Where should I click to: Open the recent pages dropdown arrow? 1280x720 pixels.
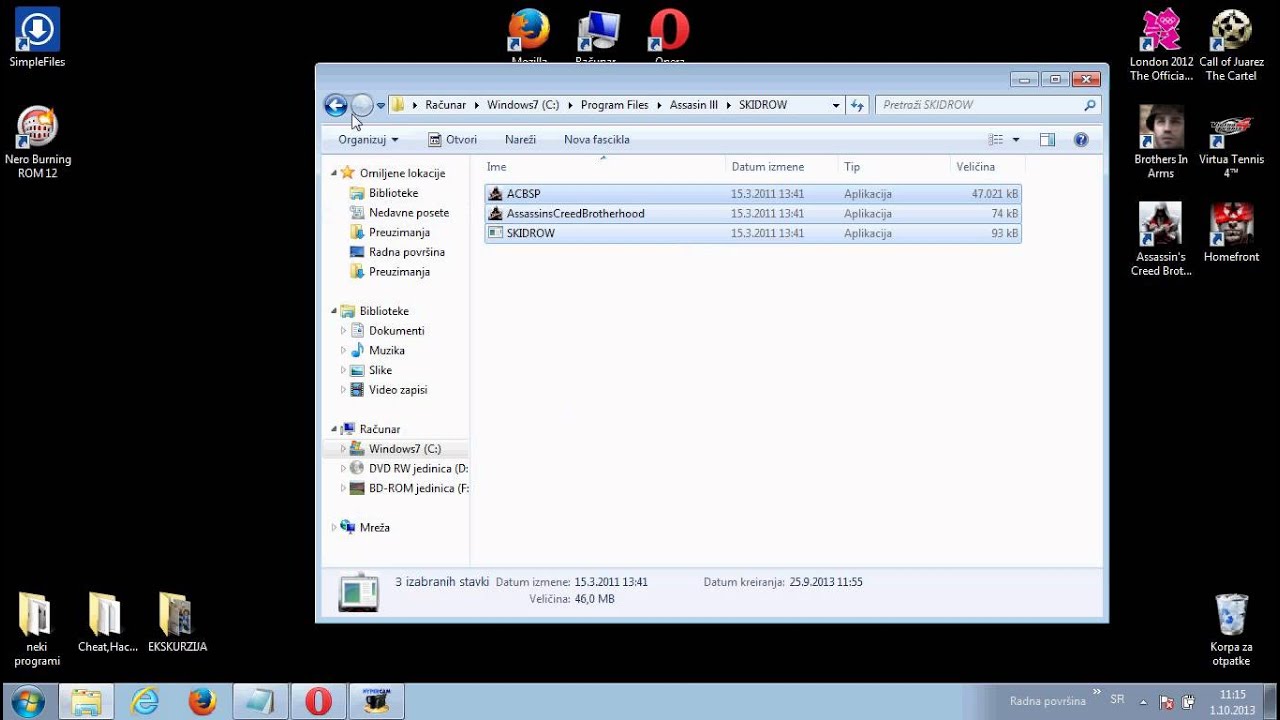381,106
